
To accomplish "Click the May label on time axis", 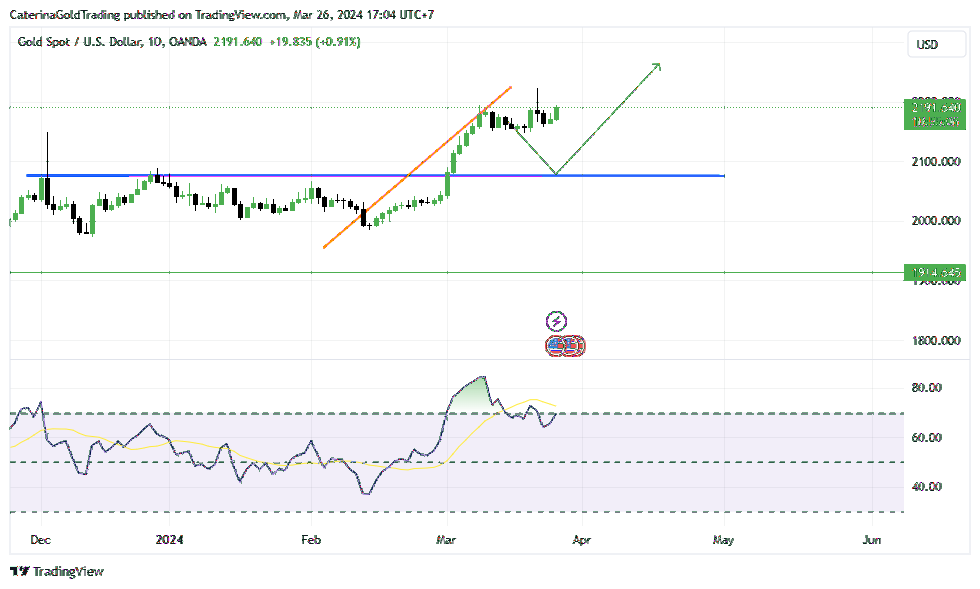I will point(723,540).
